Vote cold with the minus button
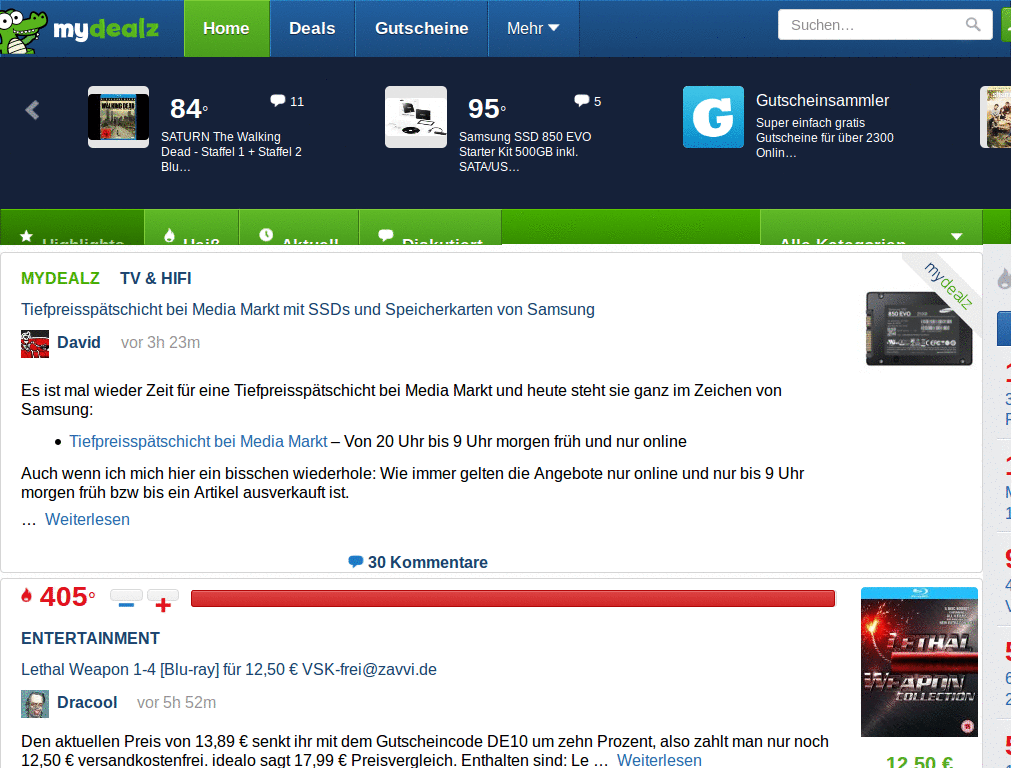Viewport: 1024px width, 768px height. click(126, 600)
